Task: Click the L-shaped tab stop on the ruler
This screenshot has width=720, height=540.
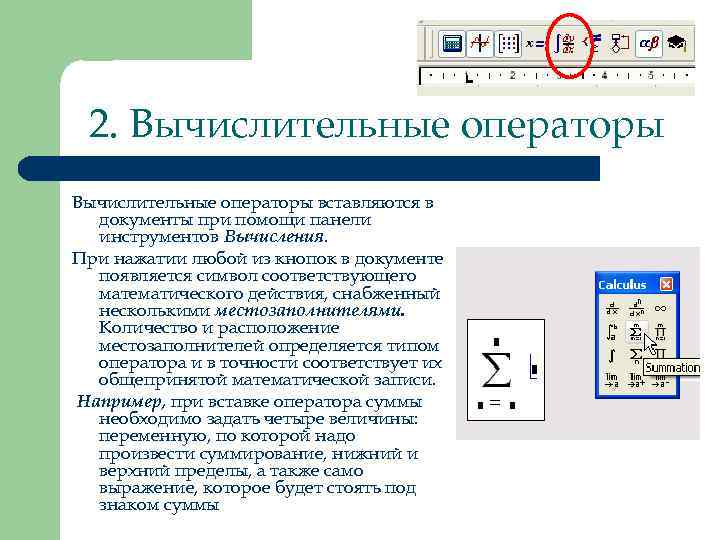Action: [468, 78]
